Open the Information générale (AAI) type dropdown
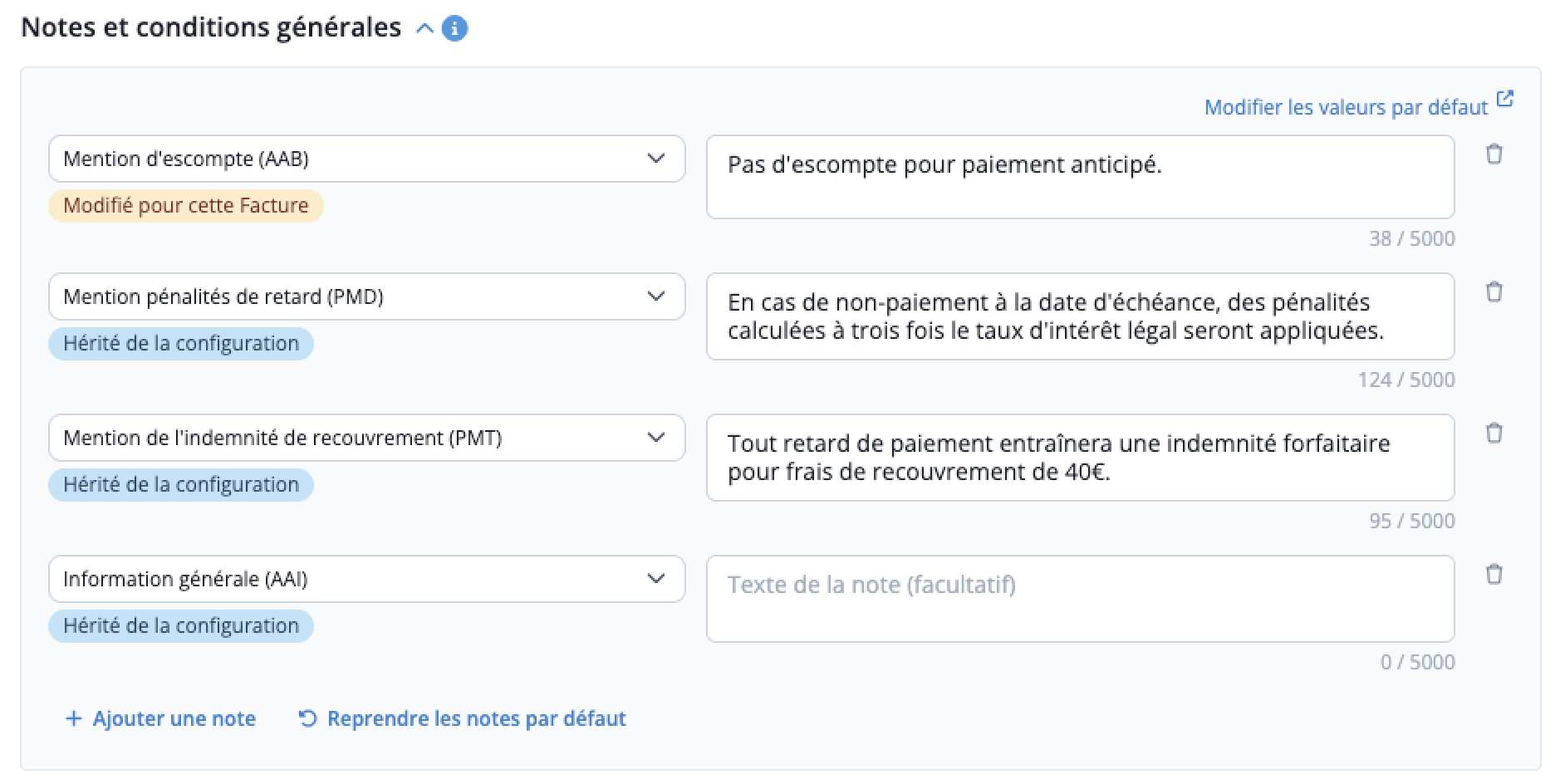The width and height of the screenshot is (1560, 784). pos(367,579)
